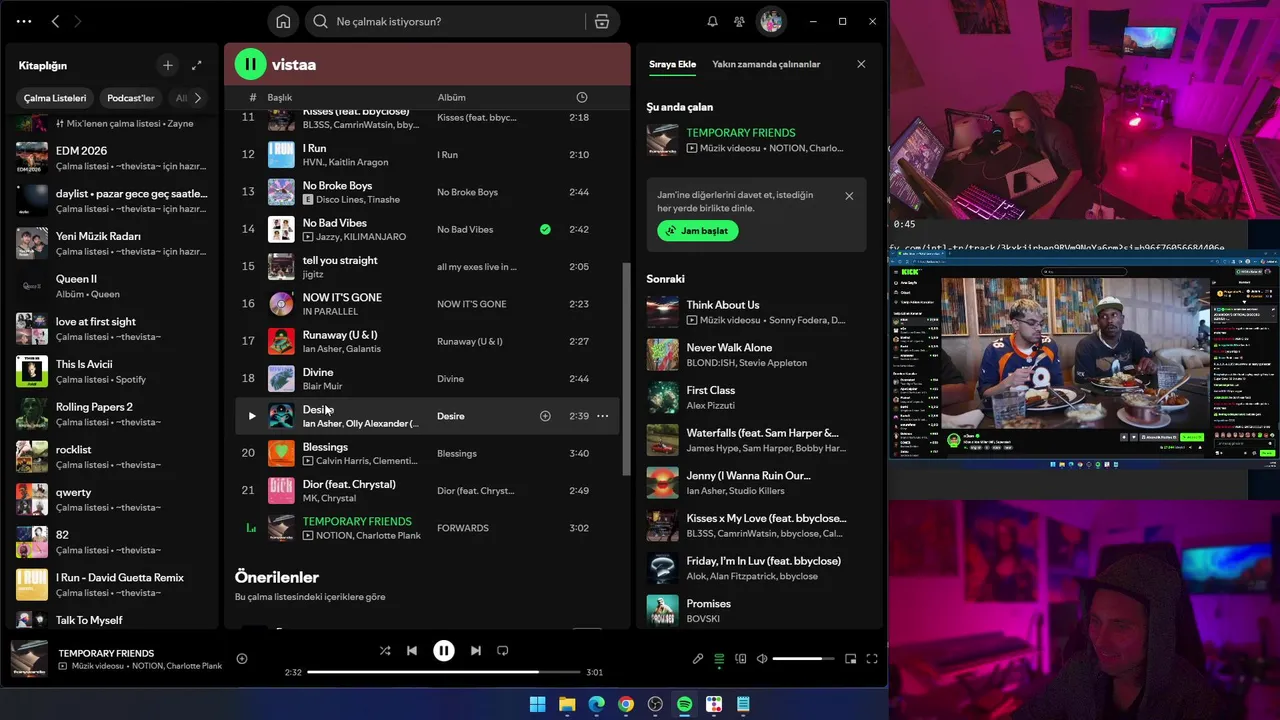This screenshot has height=720, width=1280.
Task: Open artist link Blair Muir
Action: click(322, 386)
